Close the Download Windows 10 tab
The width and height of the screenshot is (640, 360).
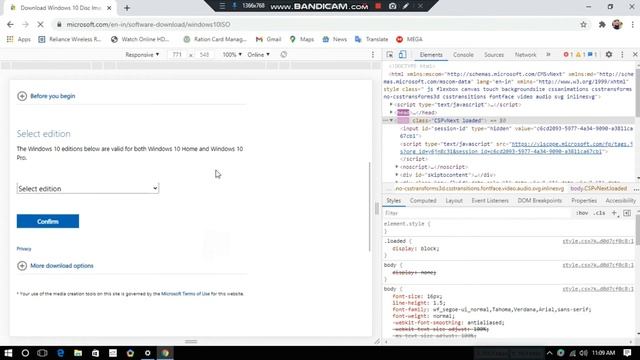click(x=109, y=8)
